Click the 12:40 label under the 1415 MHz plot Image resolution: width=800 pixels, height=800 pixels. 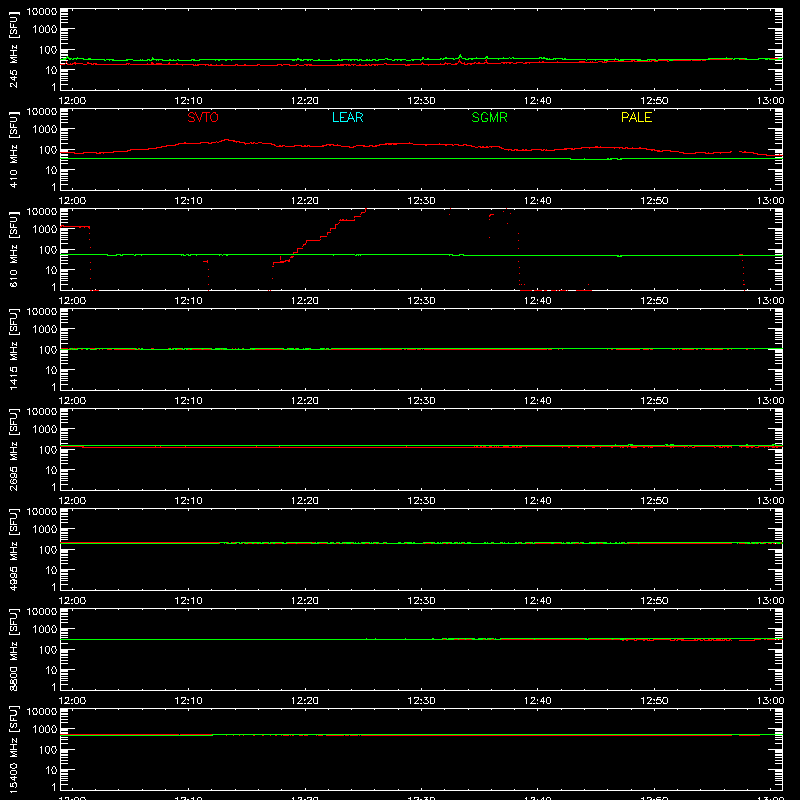pos(537,401)
